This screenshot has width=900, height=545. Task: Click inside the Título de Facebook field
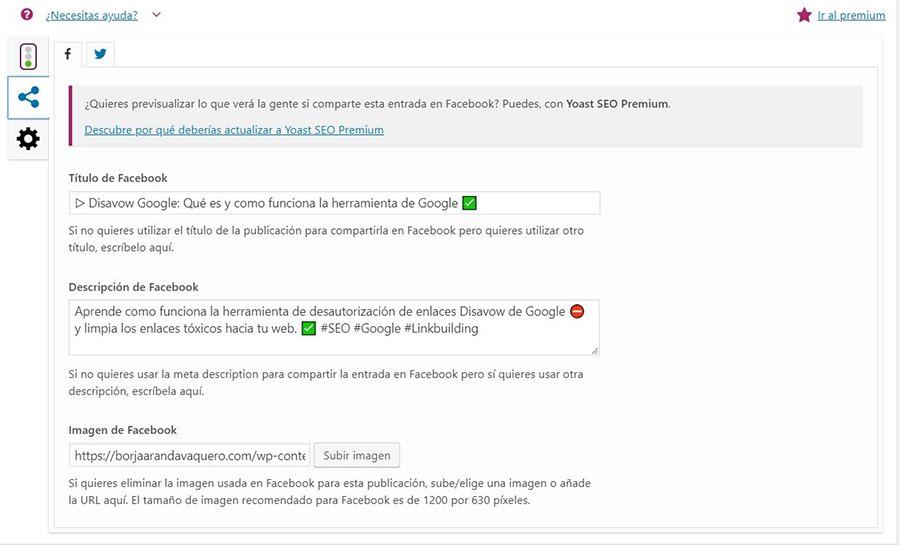(335, 203)
